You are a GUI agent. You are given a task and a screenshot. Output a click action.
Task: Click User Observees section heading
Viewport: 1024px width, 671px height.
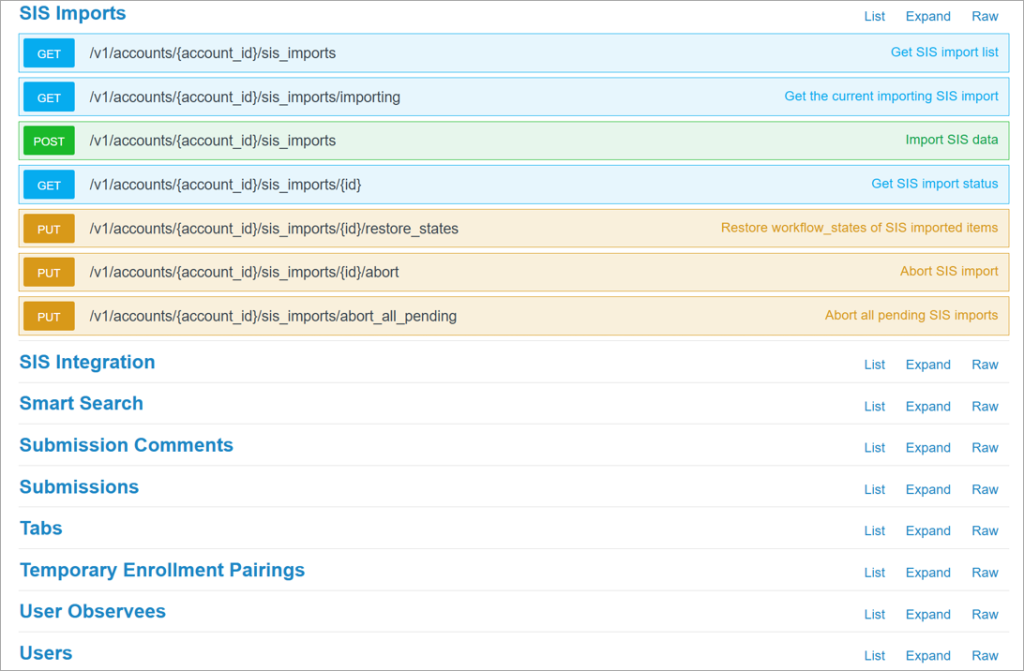point(93,612)
